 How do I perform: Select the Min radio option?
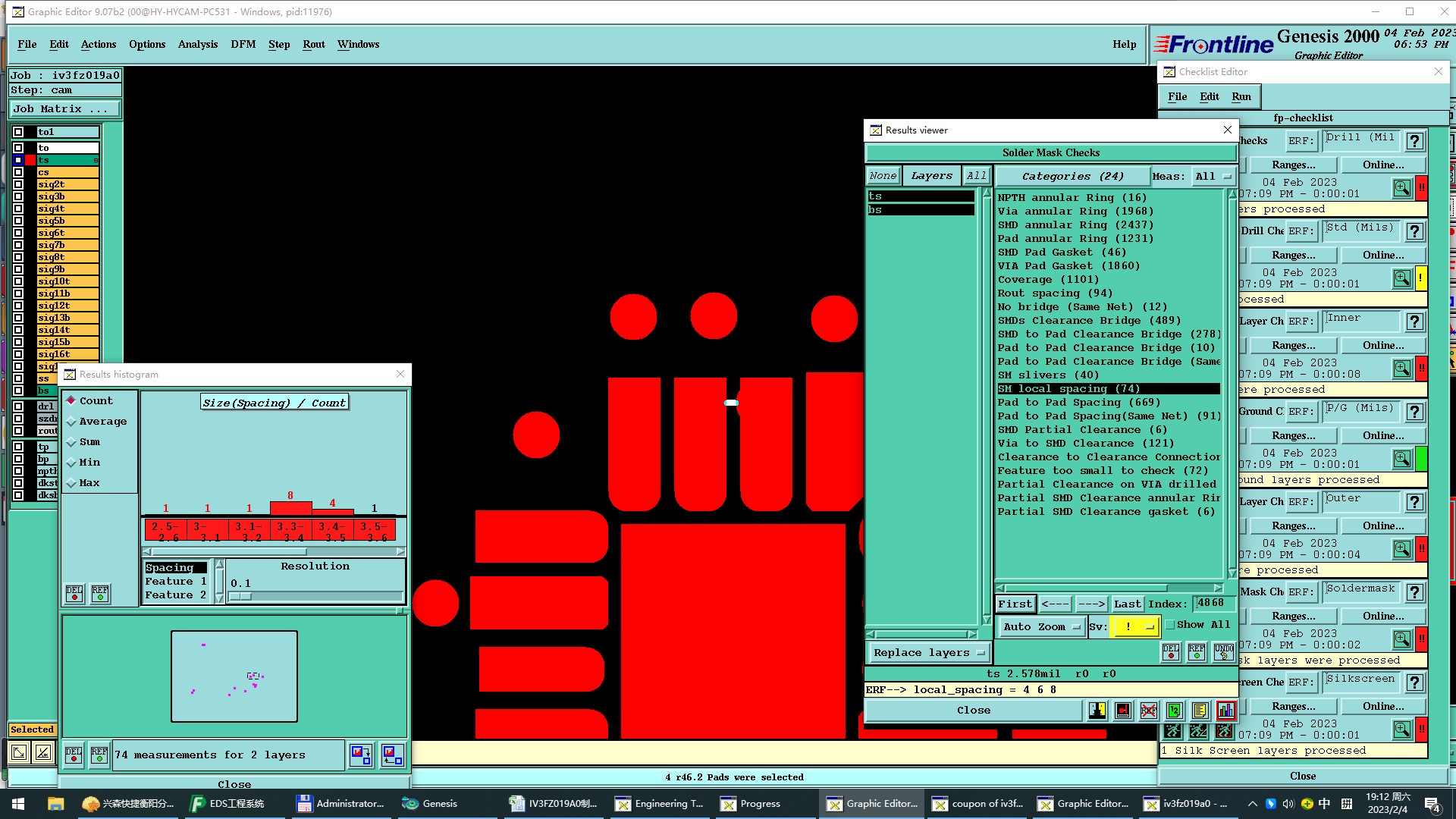[x=71, y=462]
